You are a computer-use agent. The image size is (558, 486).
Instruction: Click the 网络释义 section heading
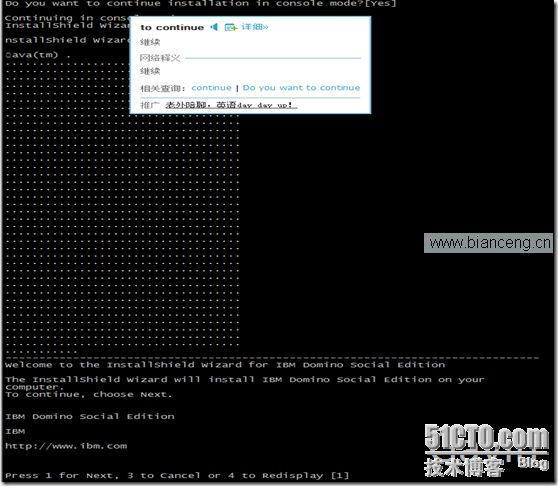click(x=160, y=58)
